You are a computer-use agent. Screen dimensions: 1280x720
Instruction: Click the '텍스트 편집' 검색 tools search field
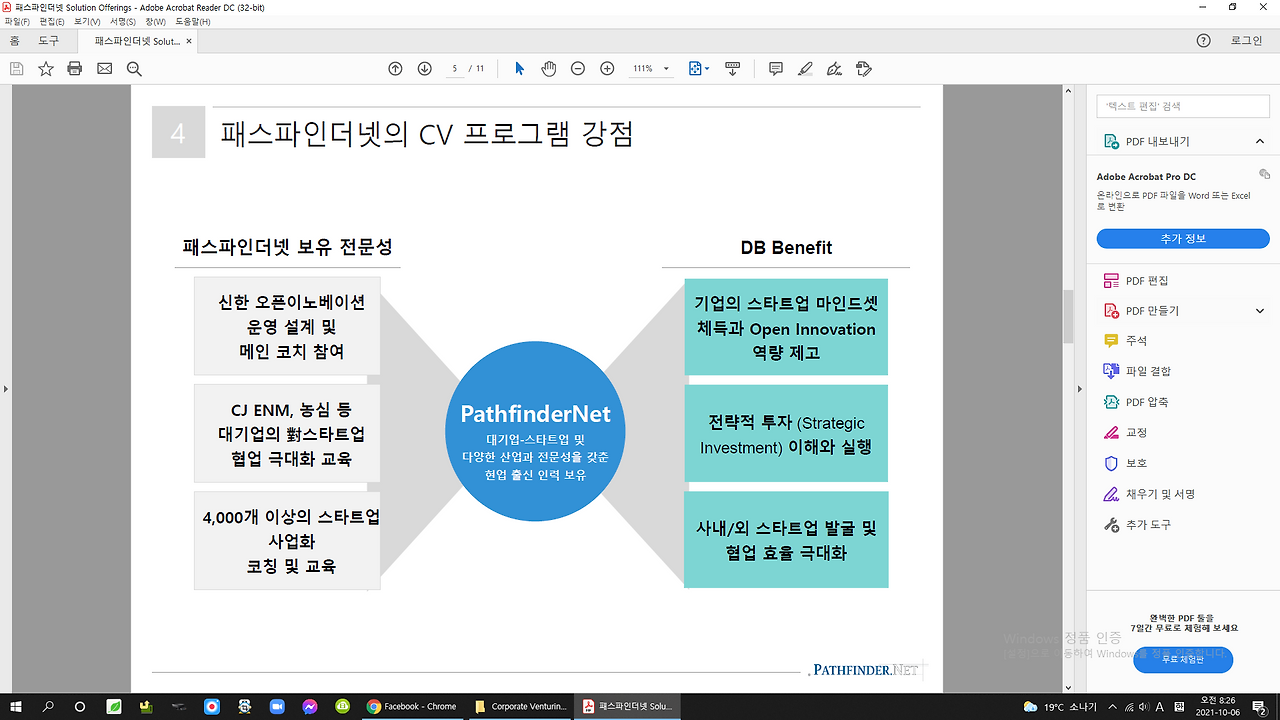1183,106
